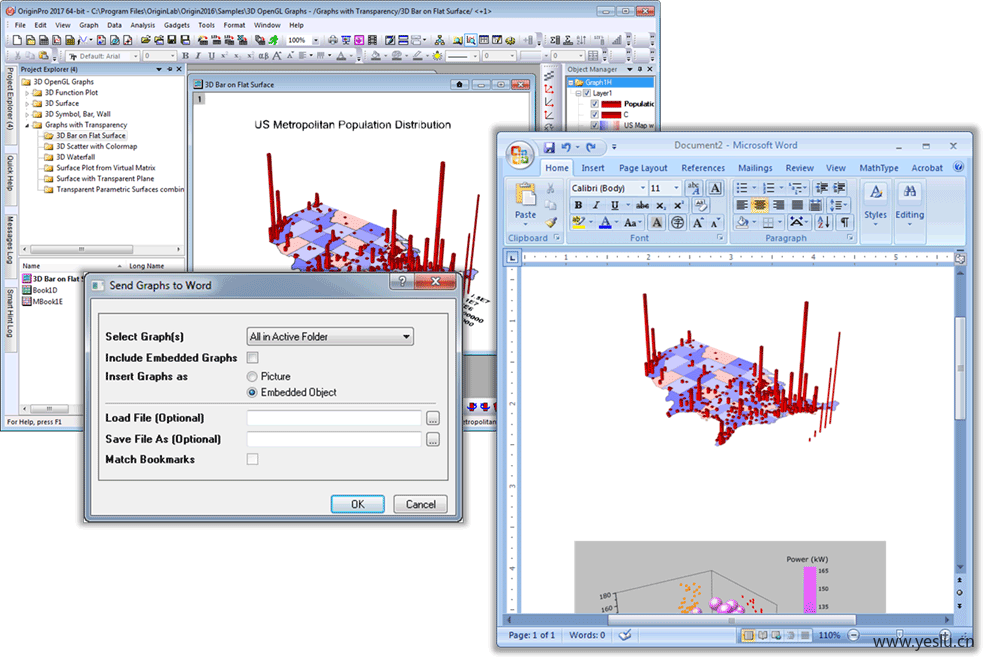
Task: Tick the Include Embedded Graphs checkbox
Action: (x=252, y=358)
